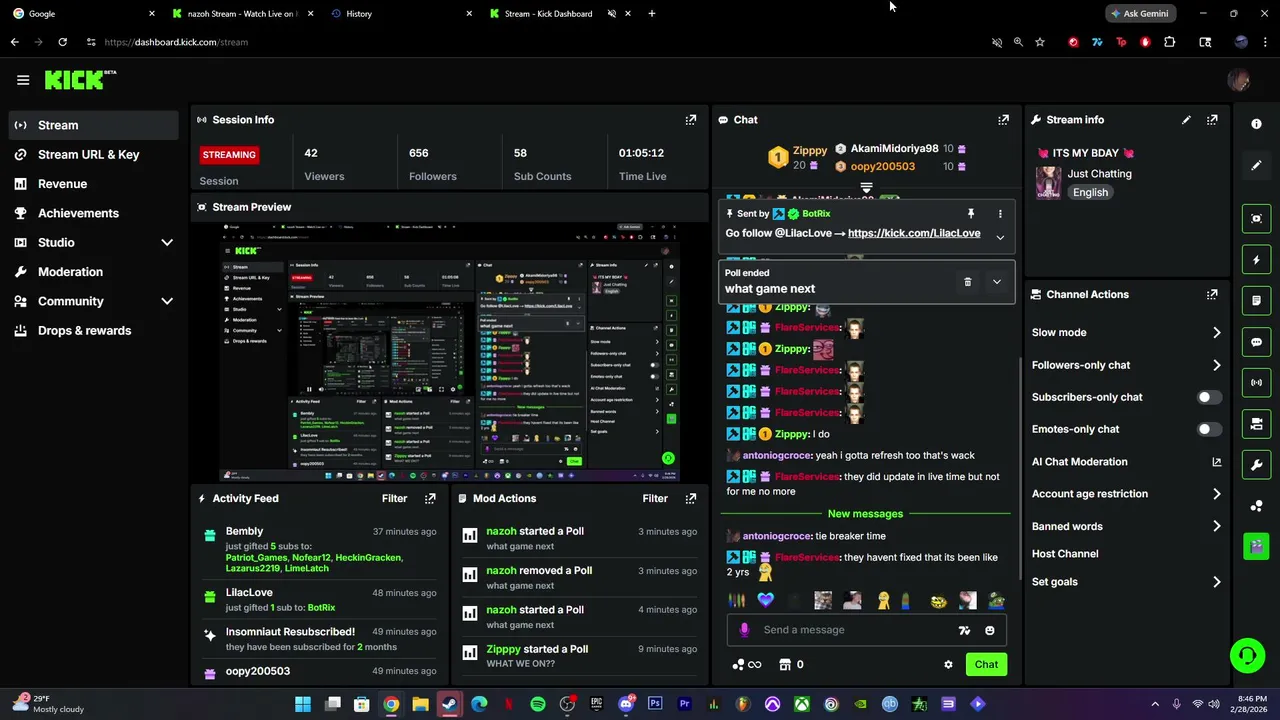
Task: Open the chat shop icon showing 0
Action: (792, 664)
